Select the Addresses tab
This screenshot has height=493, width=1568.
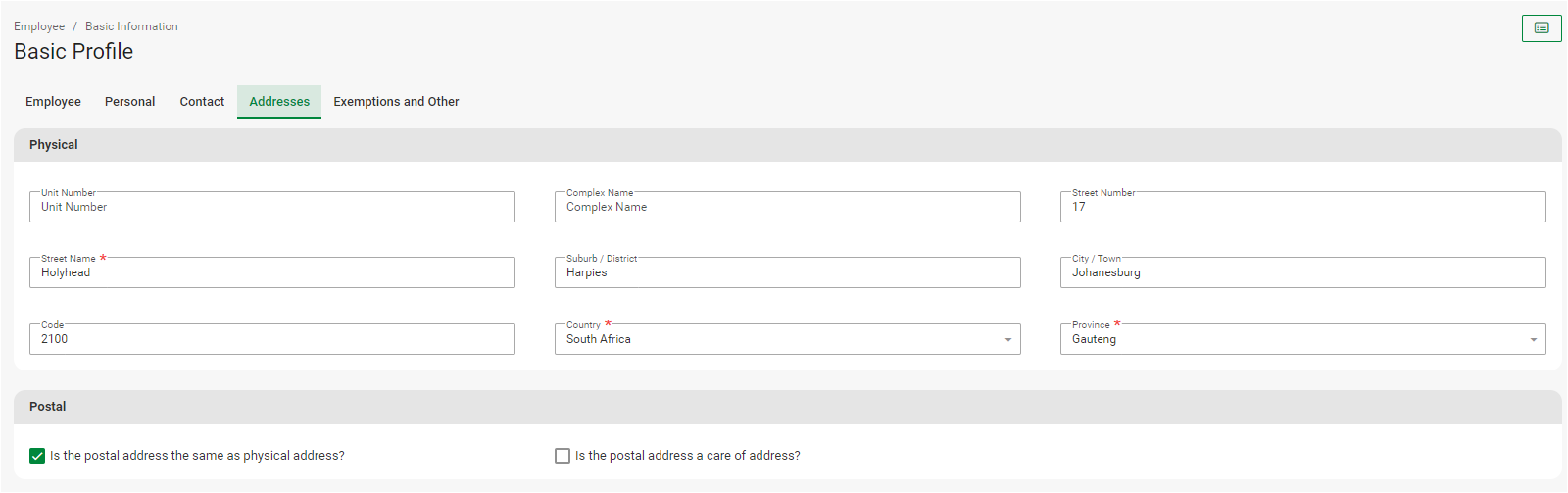(279, 102)
